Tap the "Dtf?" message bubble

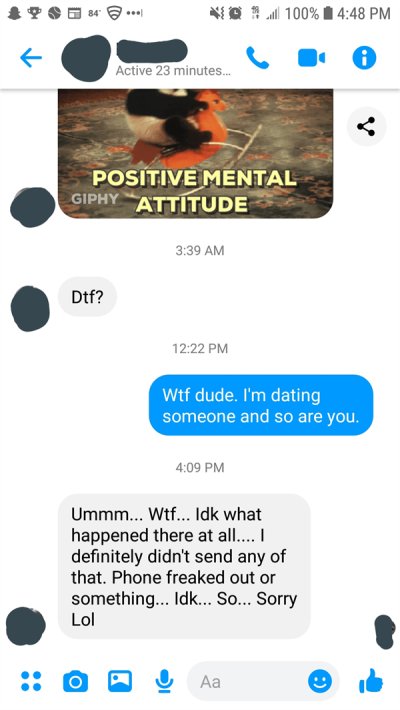tap(87, 297)
